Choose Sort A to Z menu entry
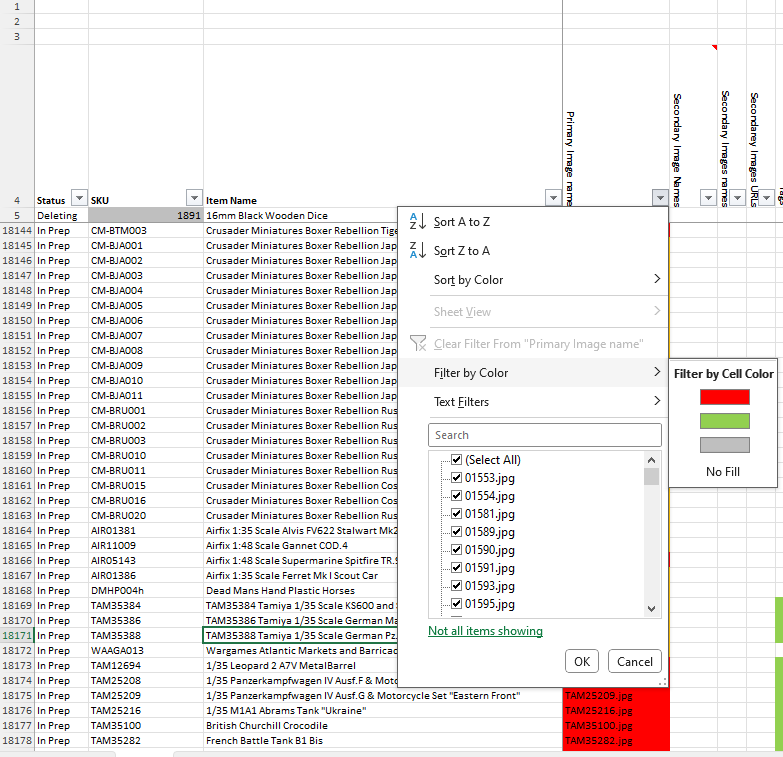The height and width of the screenshot is (757, 783). (533, 222)
